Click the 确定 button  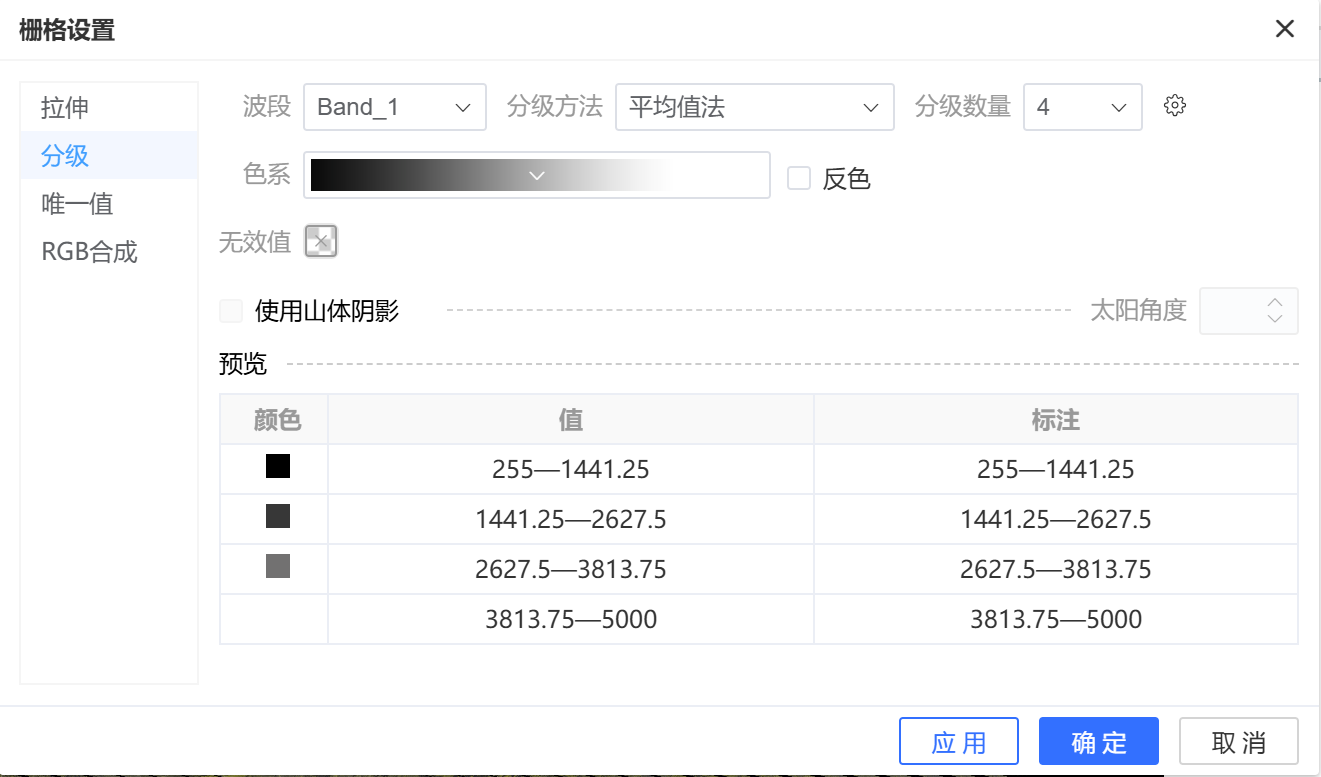1098,742
